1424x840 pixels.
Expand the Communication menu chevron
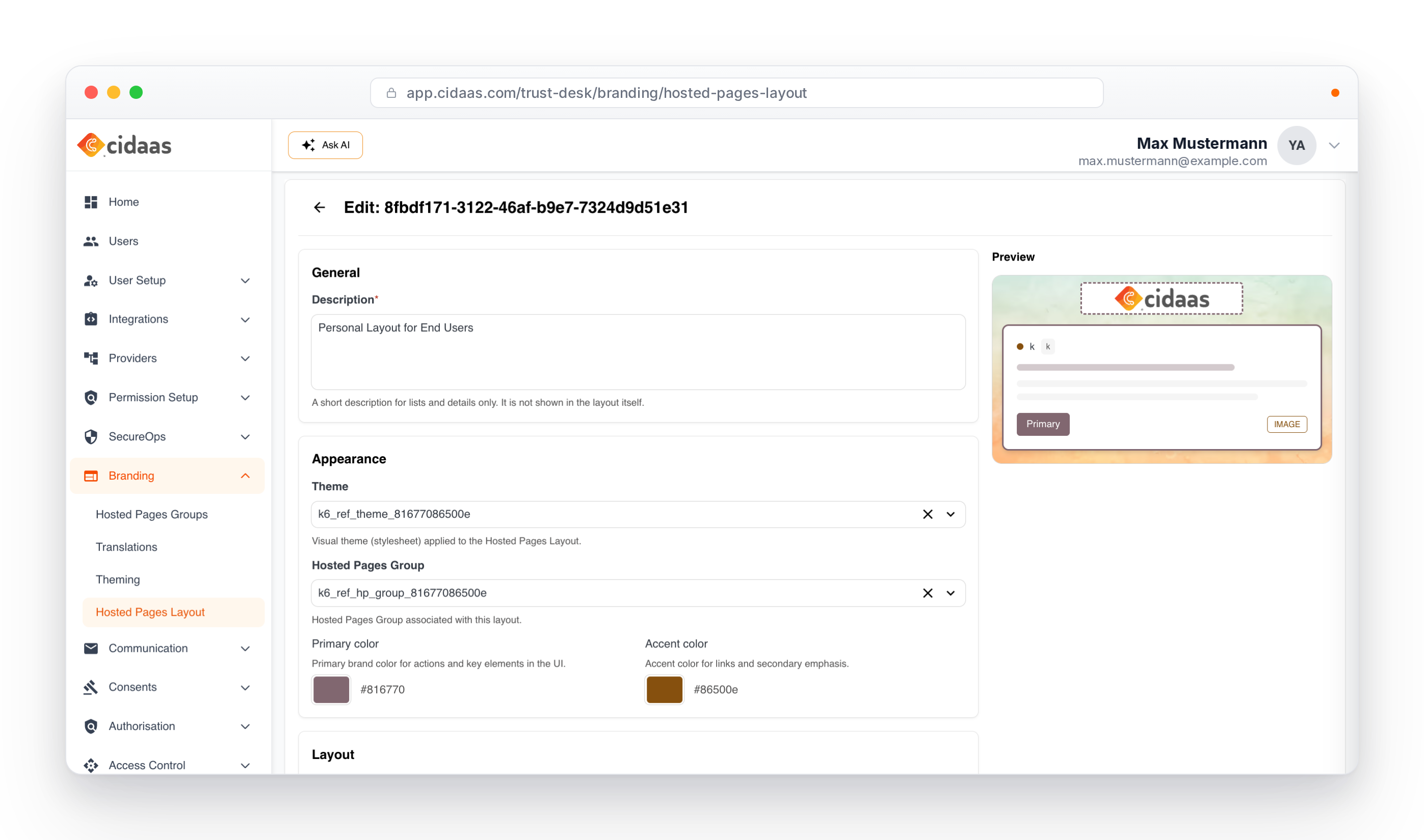coord(245,649)
